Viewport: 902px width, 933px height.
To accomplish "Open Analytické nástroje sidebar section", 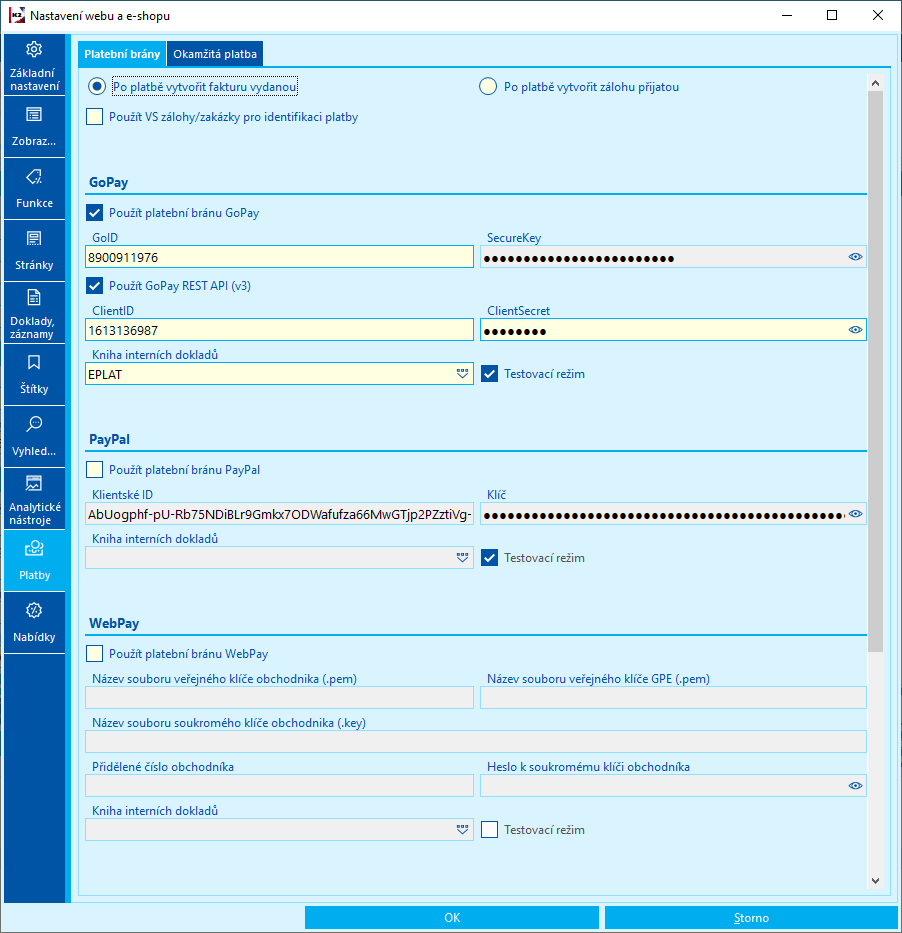I will point(34,498).
